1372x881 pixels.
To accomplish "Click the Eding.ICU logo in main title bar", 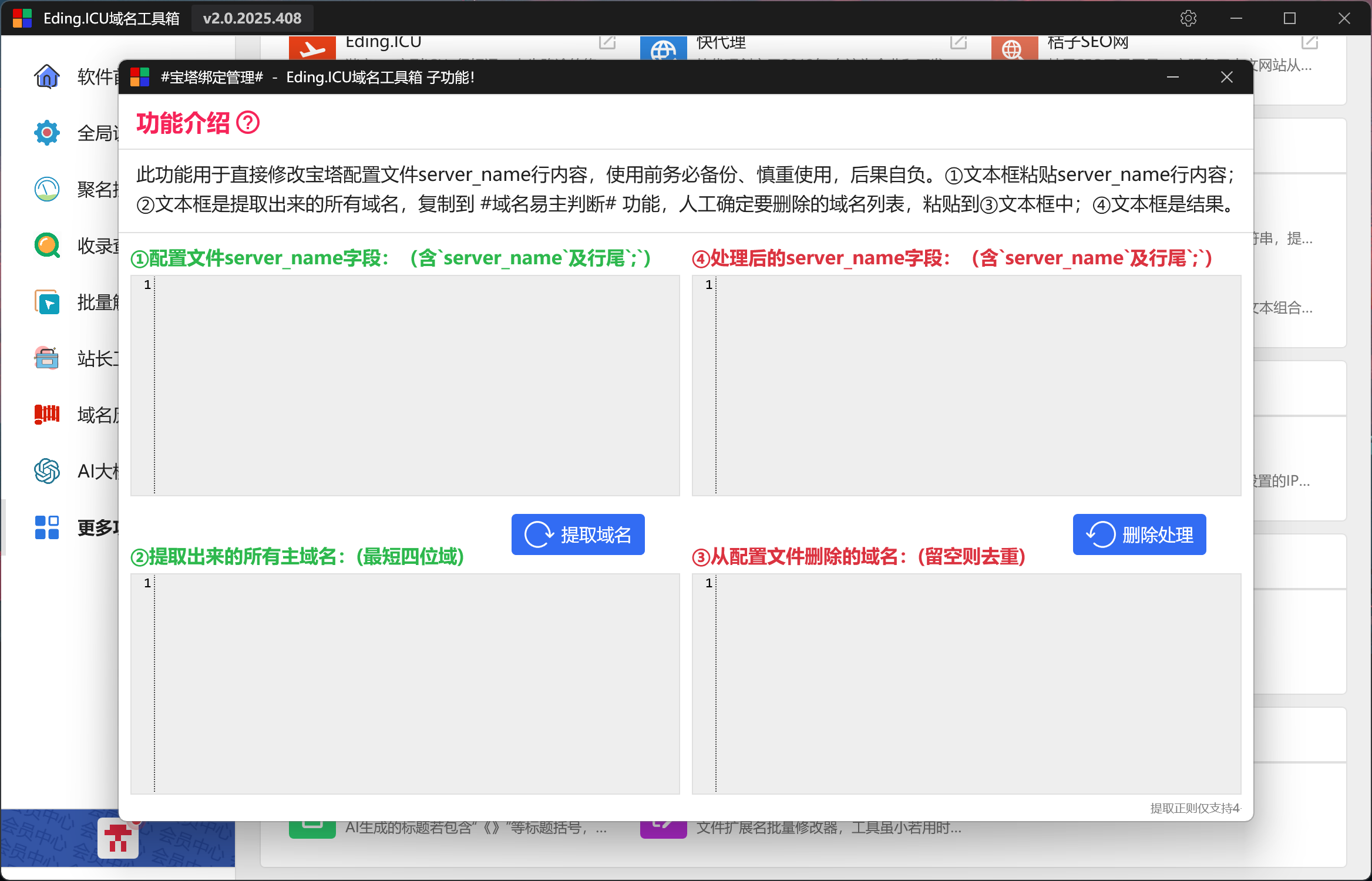I will click(22, 18).
